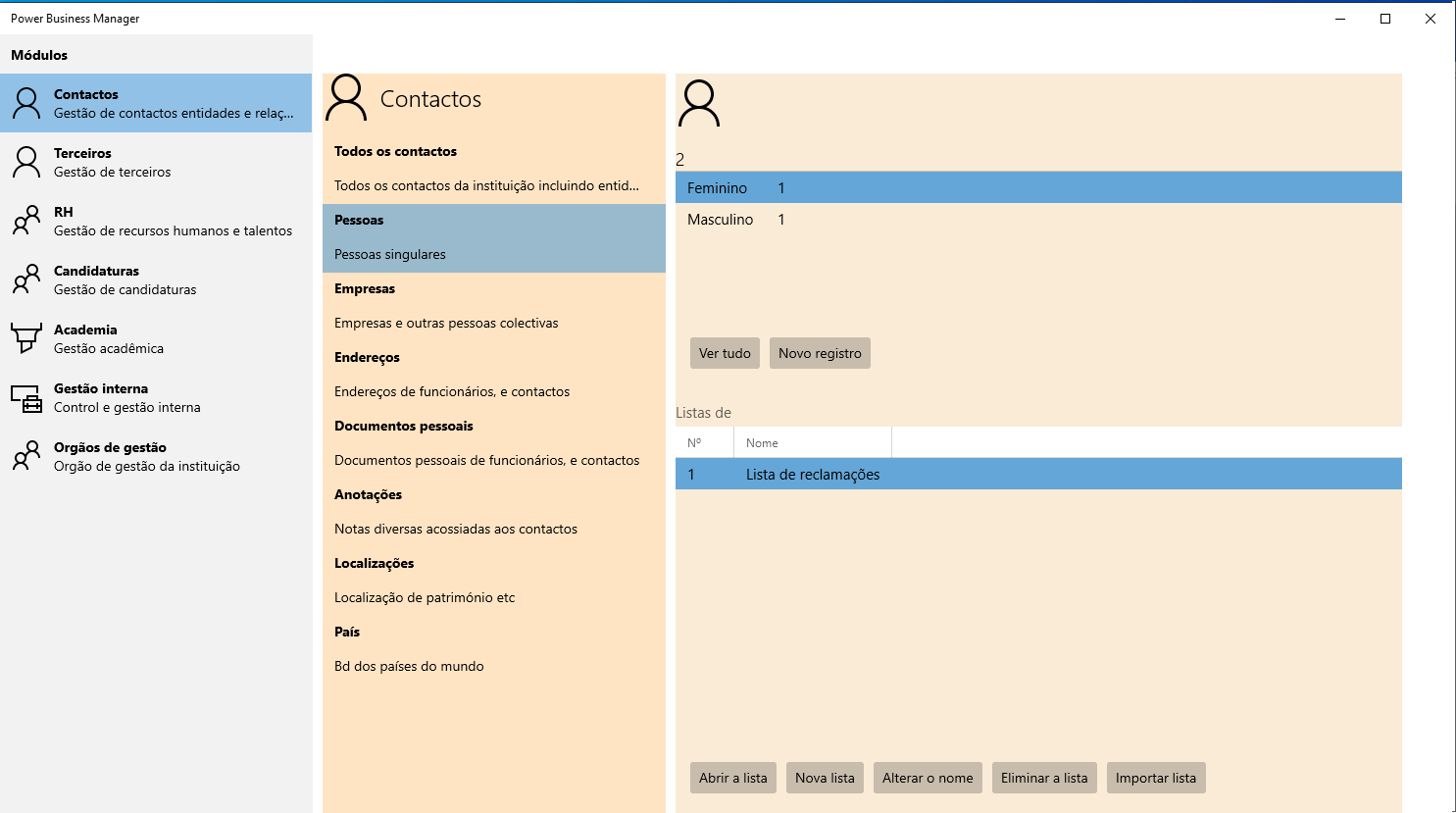Maximize the Power Business Manager window
This screenshot has width=1456, height=813.
1385,19
